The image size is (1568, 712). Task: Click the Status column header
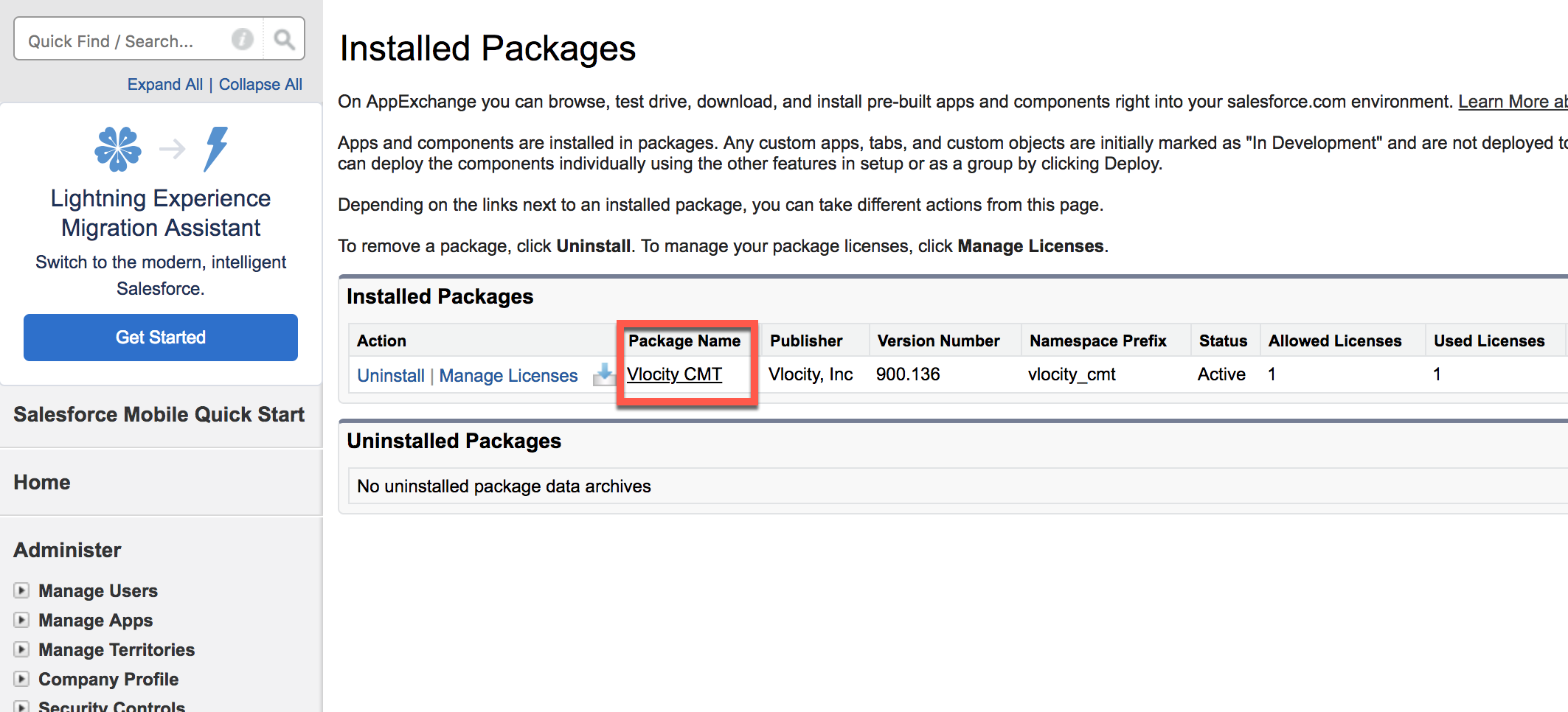(1223, 341)
